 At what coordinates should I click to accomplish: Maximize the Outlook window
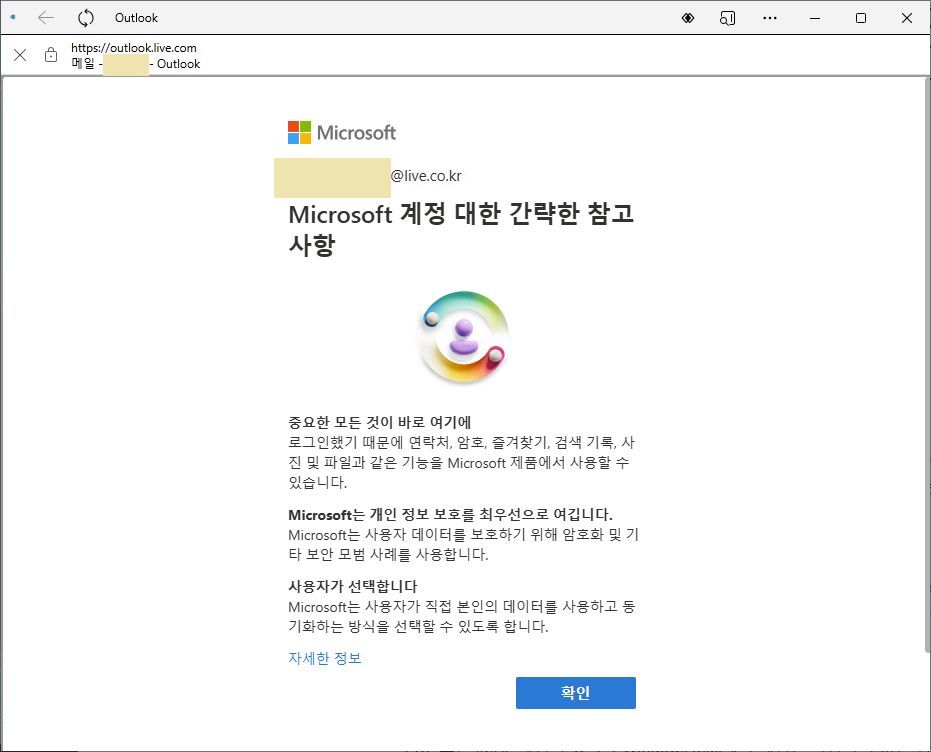coord(860,18)
